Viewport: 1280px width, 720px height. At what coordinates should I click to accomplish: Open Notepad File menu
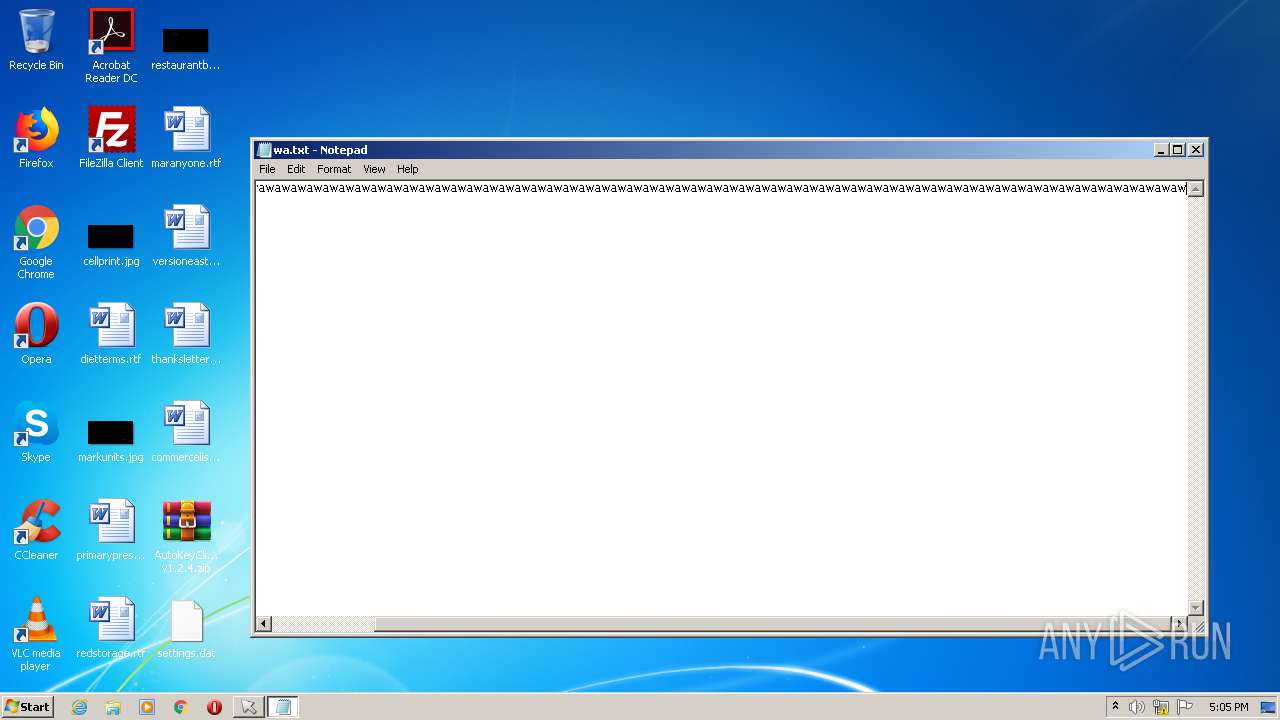(267, 169)
